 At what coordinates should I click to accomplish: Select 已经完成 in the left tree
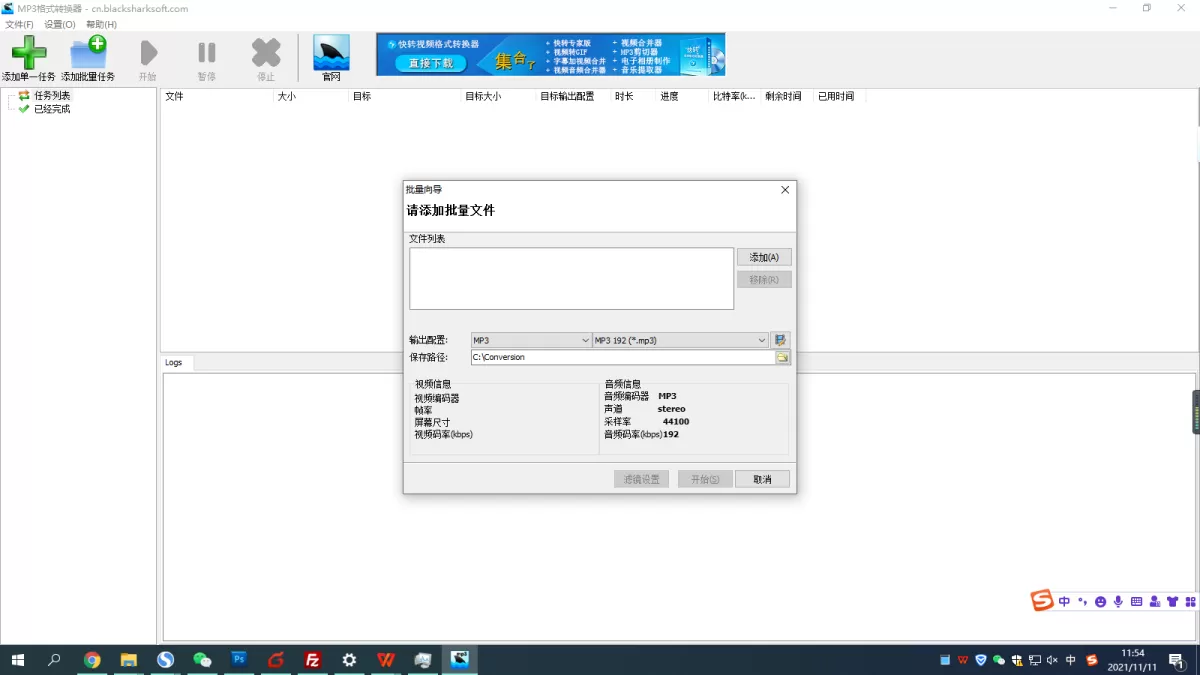[x=52, y=109]
